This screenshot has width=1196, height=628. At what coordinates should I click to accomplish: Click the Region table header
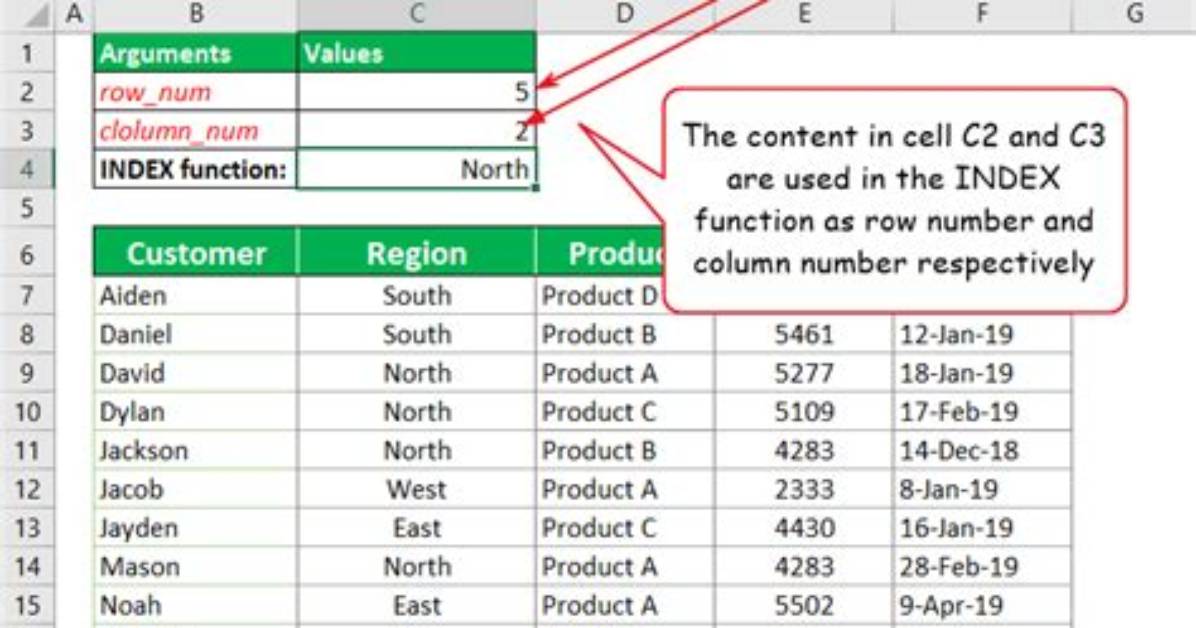point(416,252)
